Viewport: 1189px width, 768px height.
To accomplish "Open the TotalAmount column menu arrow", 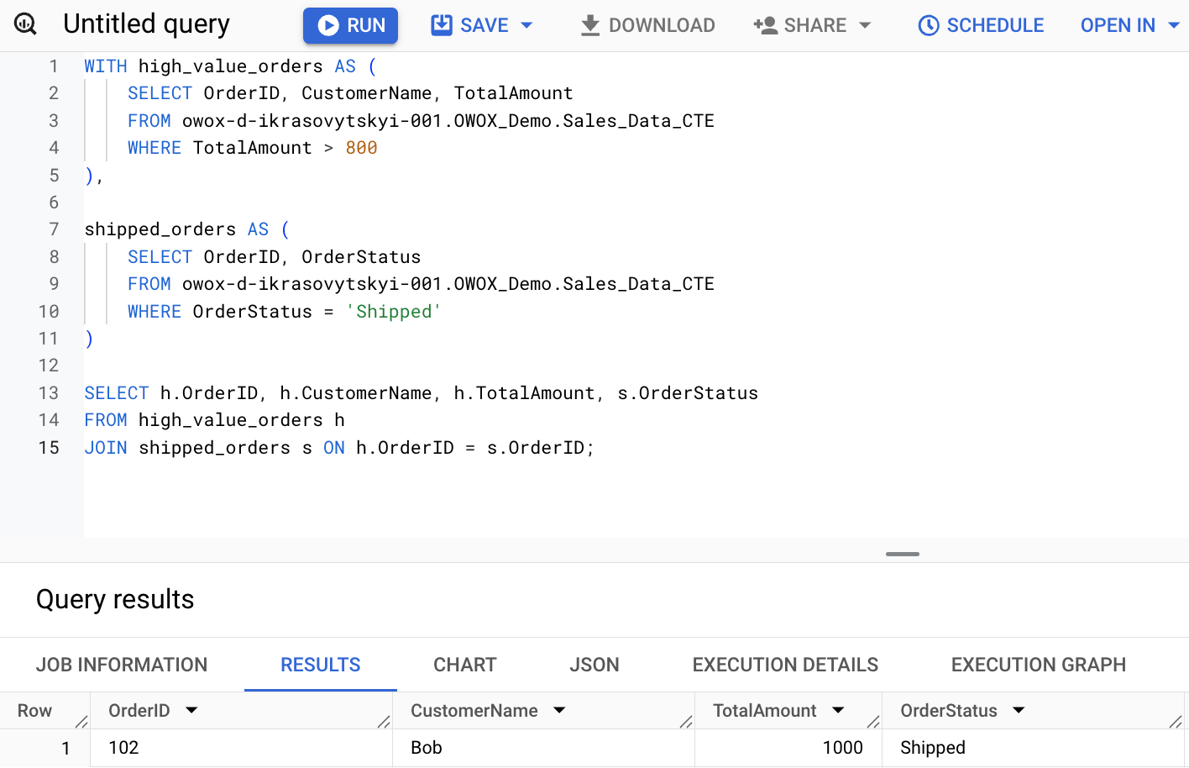I will click(x=838, y=710).
